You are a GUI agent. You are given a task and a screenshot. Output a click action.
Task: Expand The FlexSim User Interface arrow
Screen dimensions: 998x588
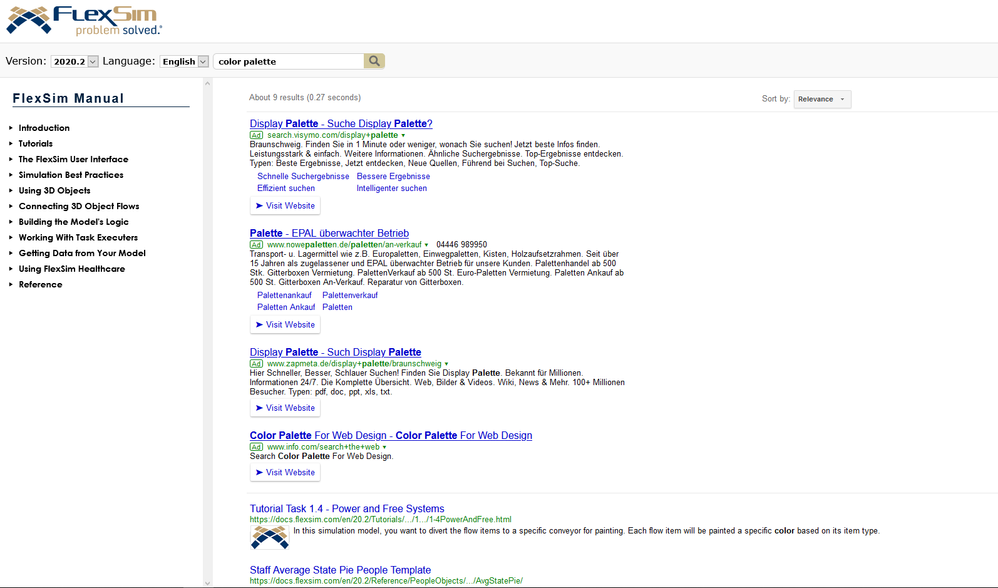pos(11,159)
